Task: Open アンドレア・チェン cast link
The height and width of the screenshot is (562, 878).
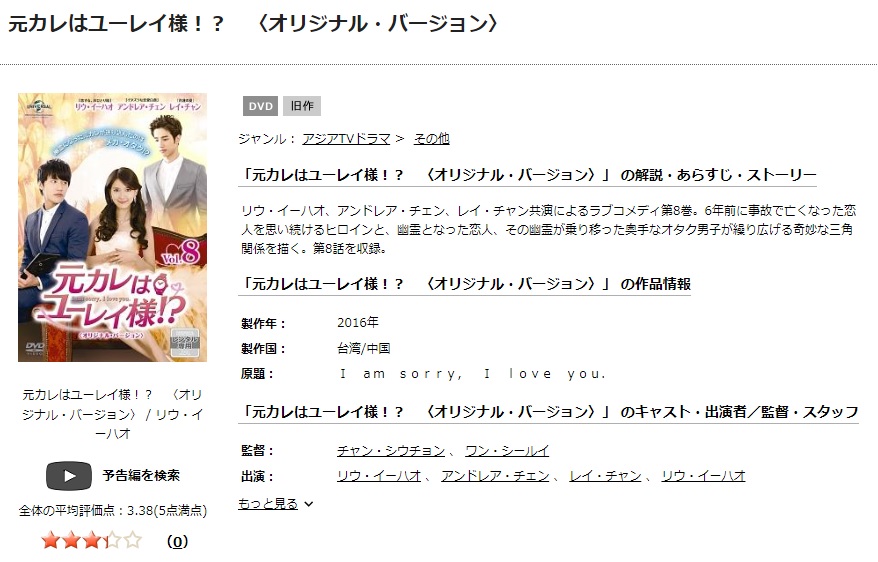Action: click(495, 476)
